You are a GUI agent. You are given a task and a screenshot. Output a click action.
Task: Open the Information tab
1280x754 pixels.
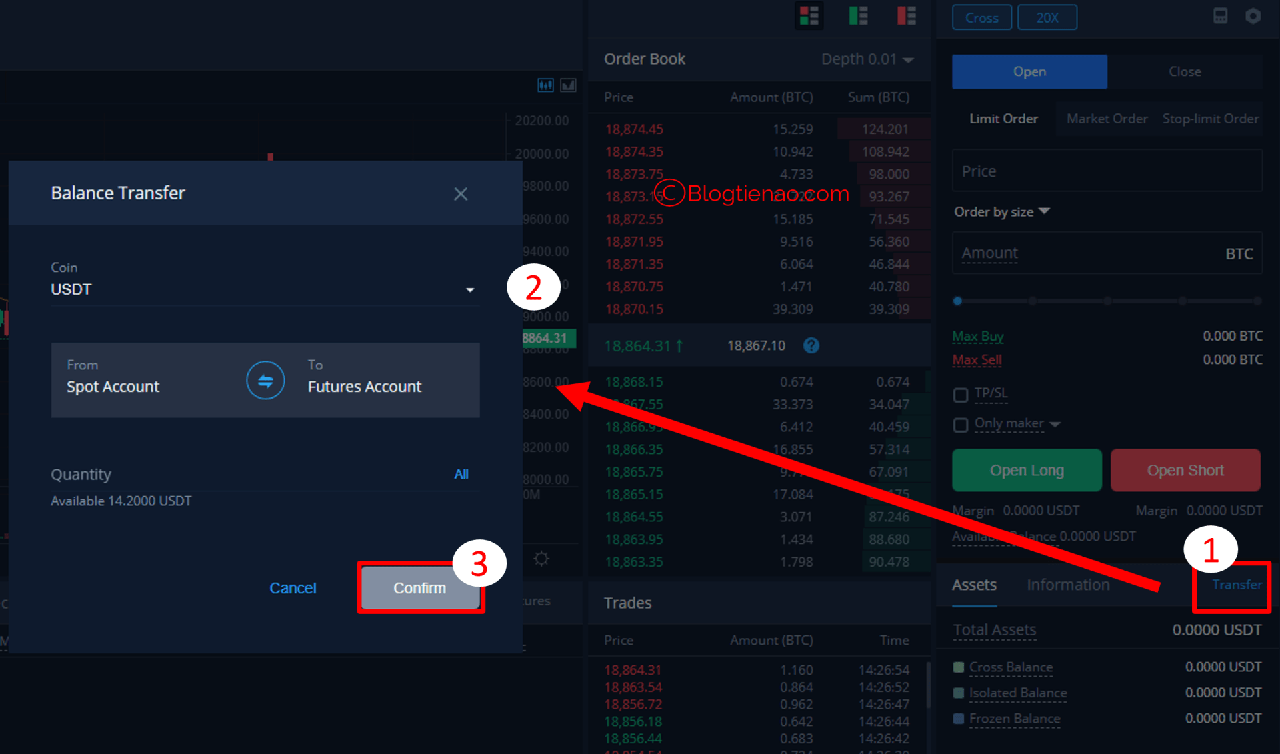pyautogui.click(x=1068, y=585)
